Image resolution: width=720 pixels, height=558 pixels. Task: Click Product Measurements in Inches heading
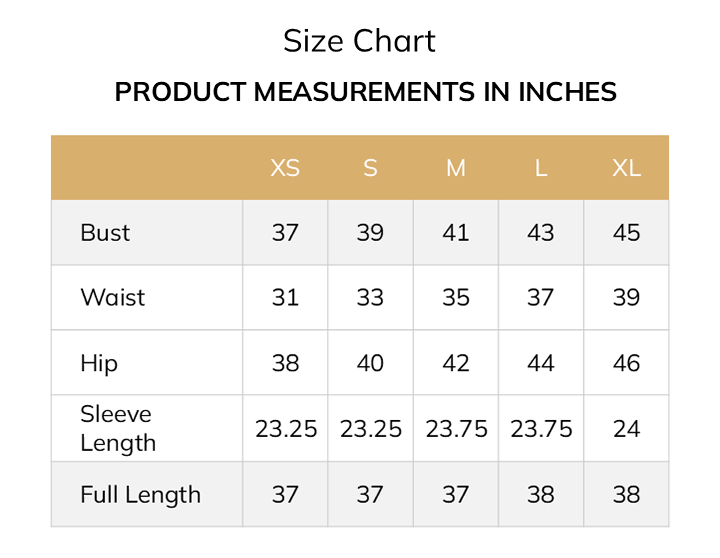point(366,91)
